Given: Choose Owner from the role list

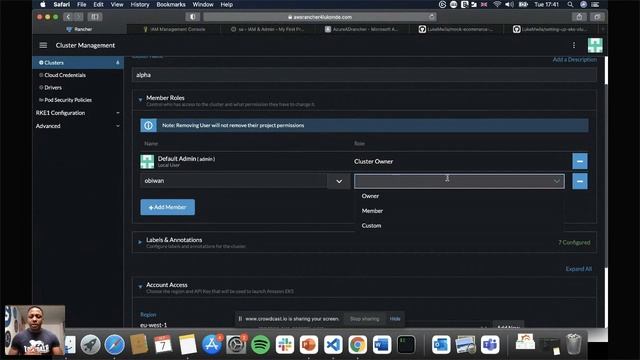Looking at the screenshot, I should 370,196.
